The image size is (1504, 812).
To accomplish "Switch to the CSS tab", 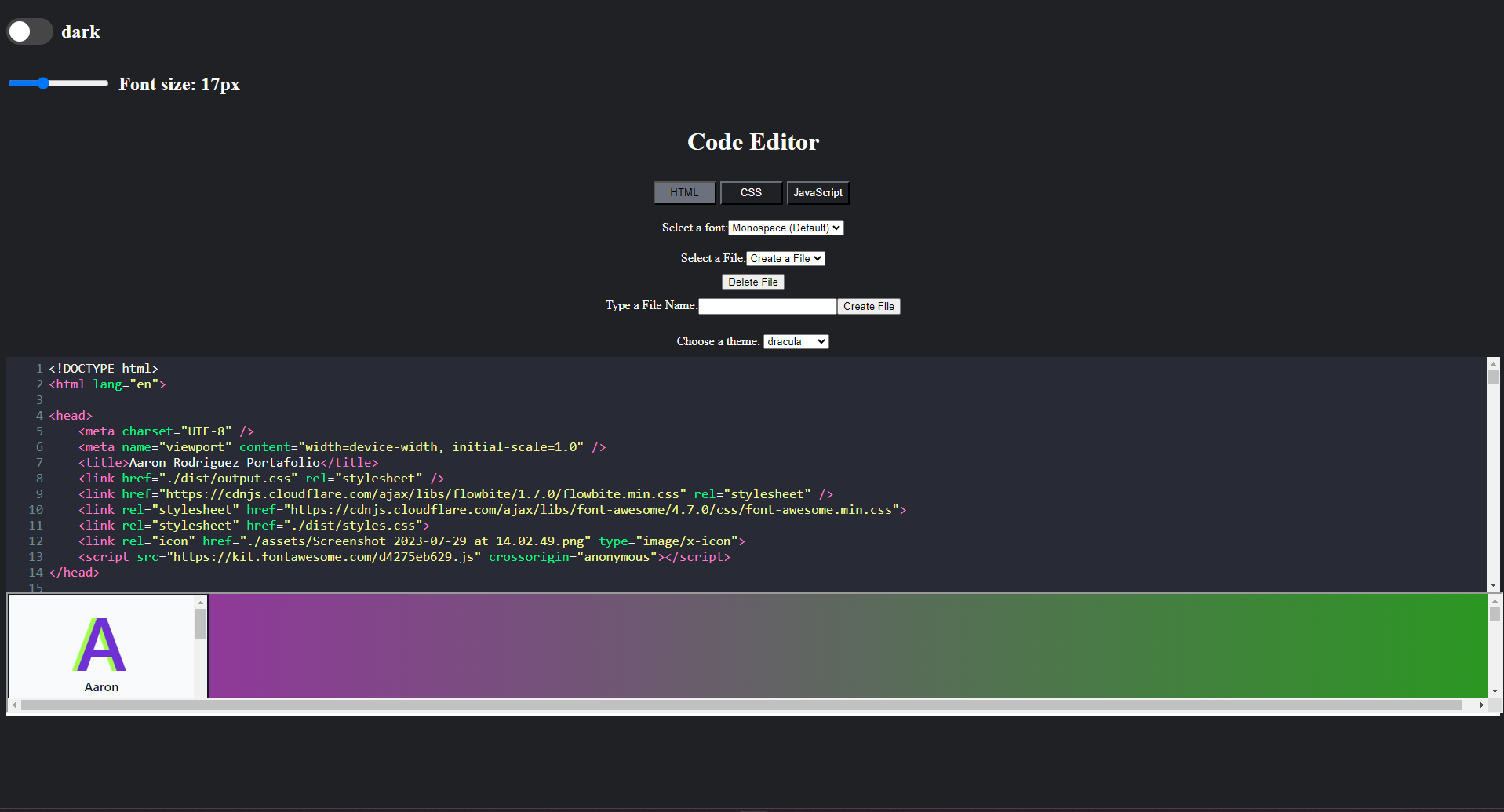I will pos(751,193).
